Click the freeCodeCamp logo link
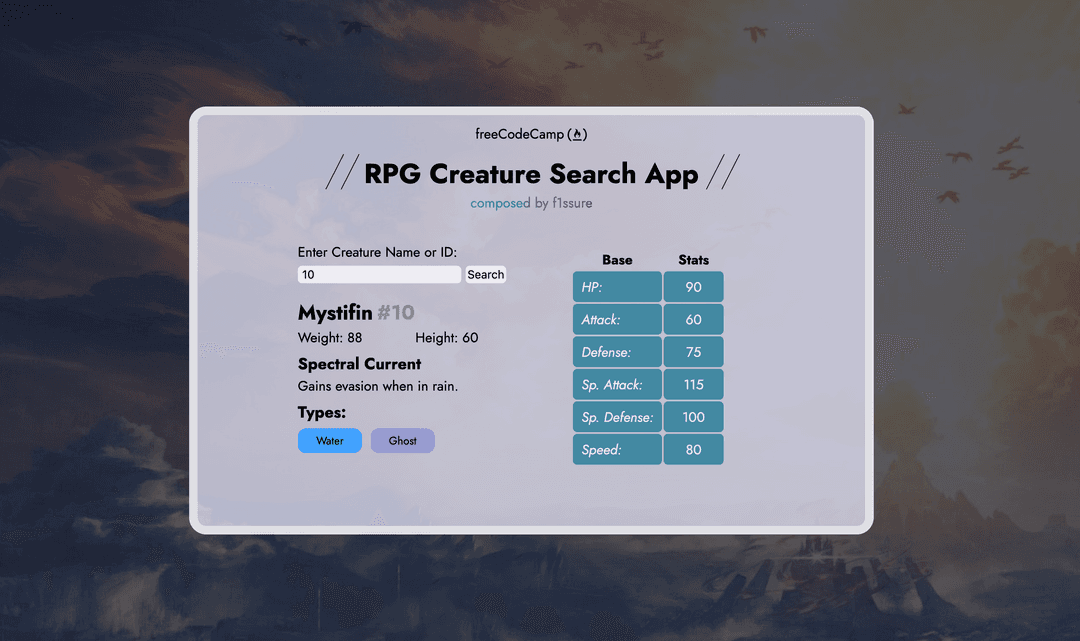 pyautogui.click(x=530, y=133)
